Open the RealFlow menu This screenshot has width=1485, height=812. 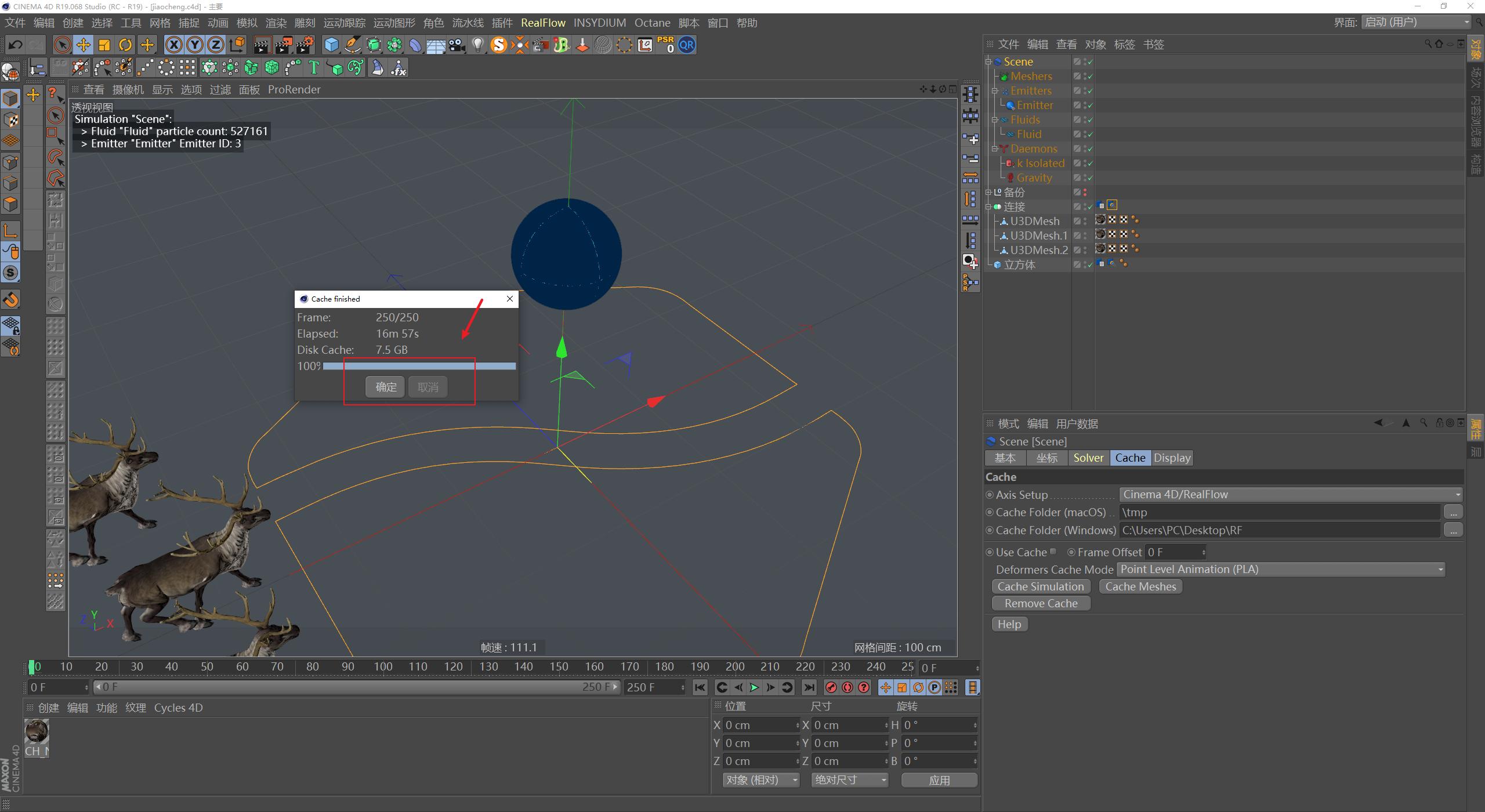(x=542, y=23)
